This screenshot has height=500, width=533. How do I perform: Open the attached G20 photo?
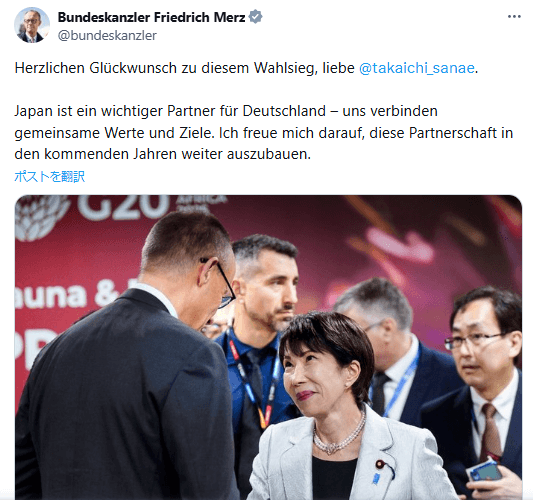[268, 347]
